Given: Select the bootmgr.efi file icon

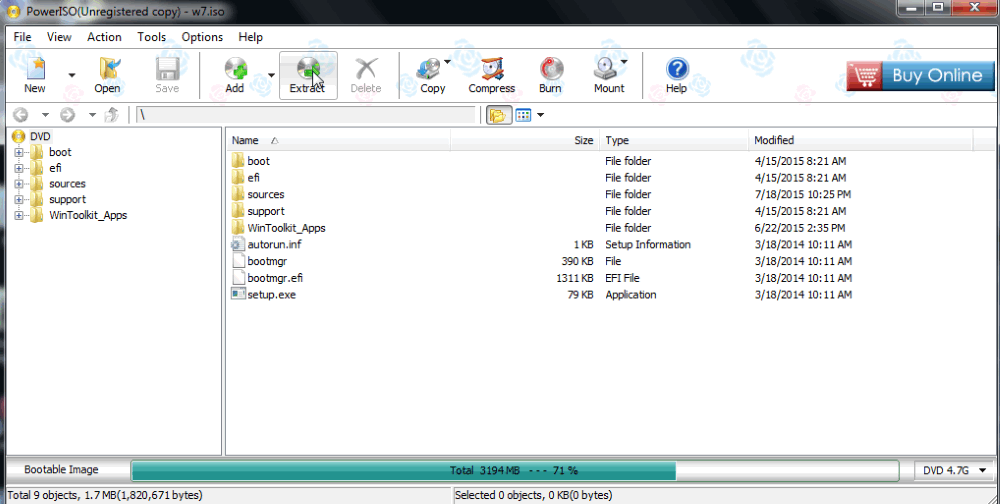Looking at the screenshot, I should [x=238, y=278].
